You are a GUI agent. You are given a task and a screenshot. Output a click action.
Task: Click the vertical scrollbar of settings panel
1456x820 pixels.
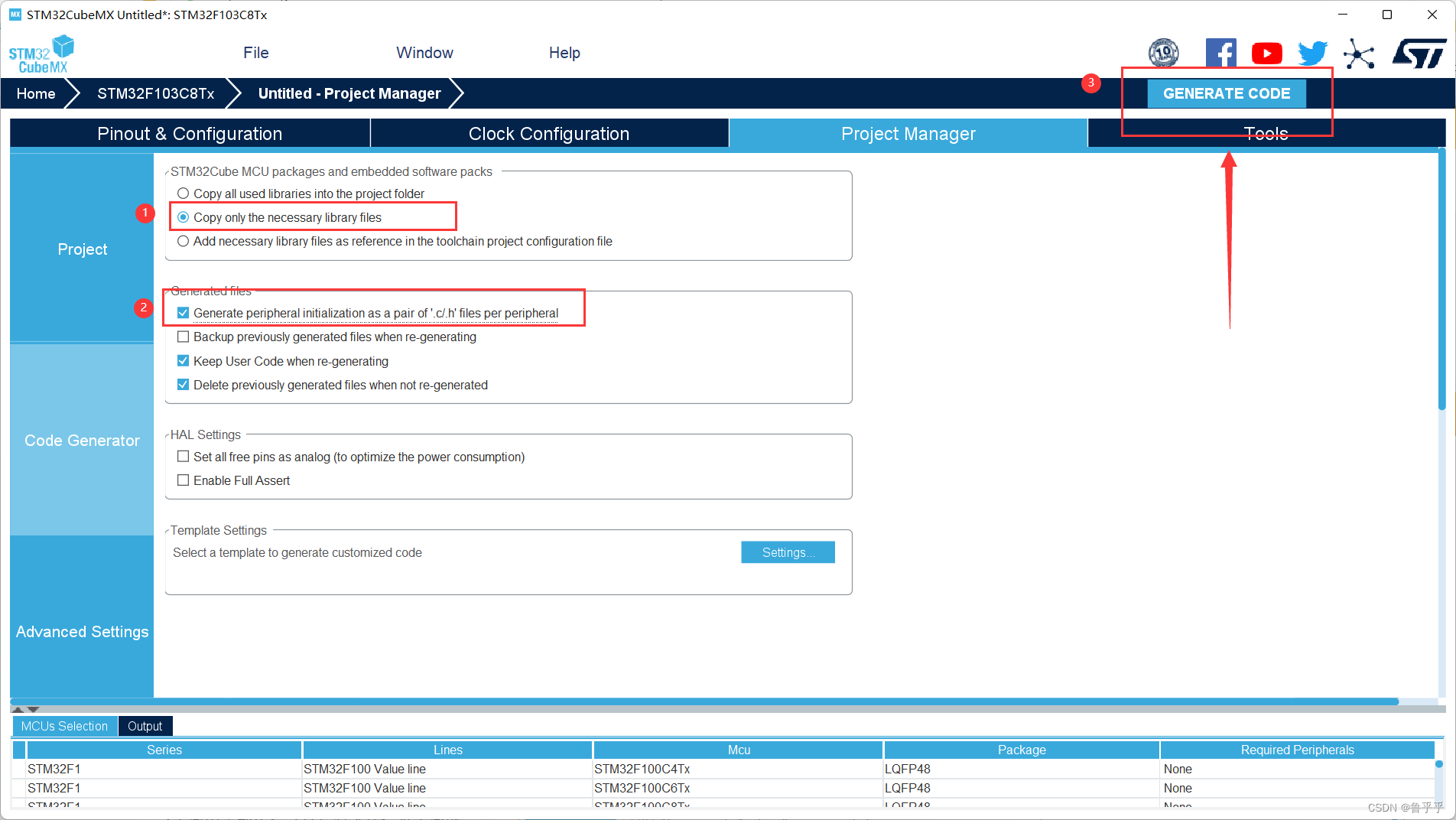1442,279
